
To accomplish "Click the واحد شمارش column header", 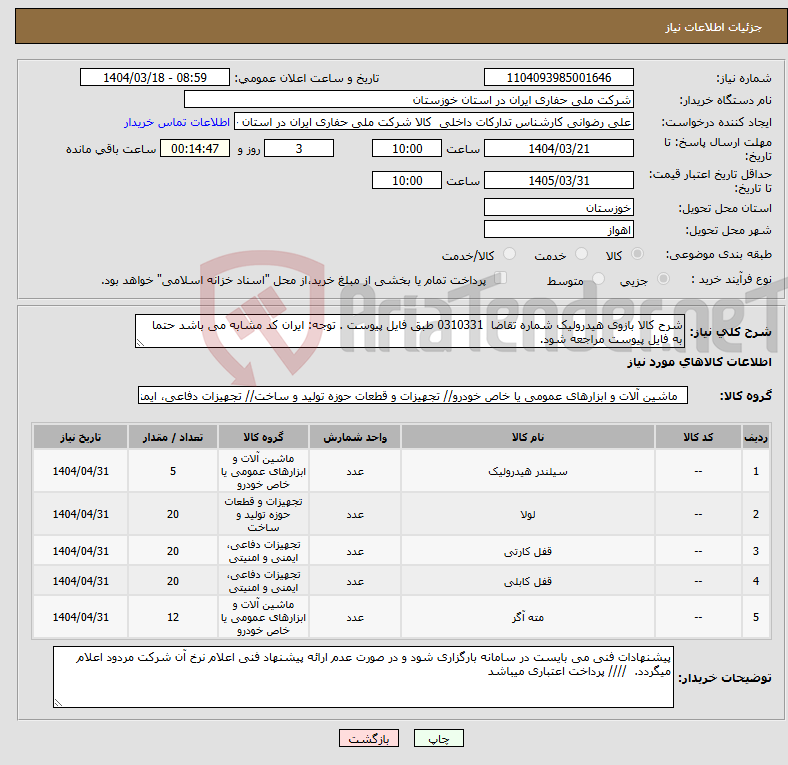I will [355, 437].
